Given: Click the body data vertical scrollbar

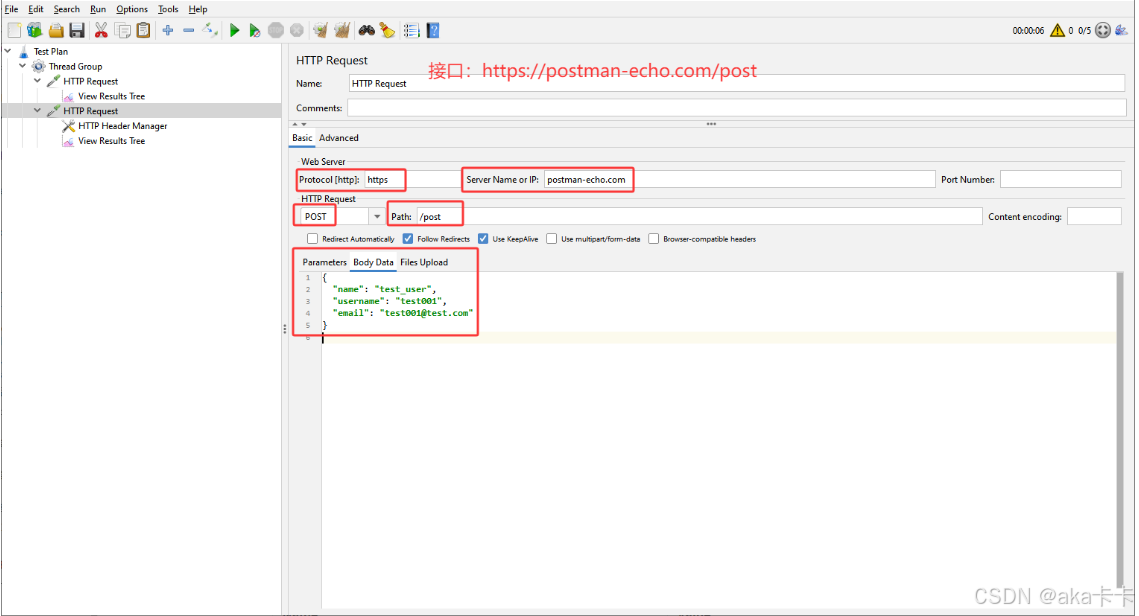Looking at the screenshot, I should pos(1119,429).
